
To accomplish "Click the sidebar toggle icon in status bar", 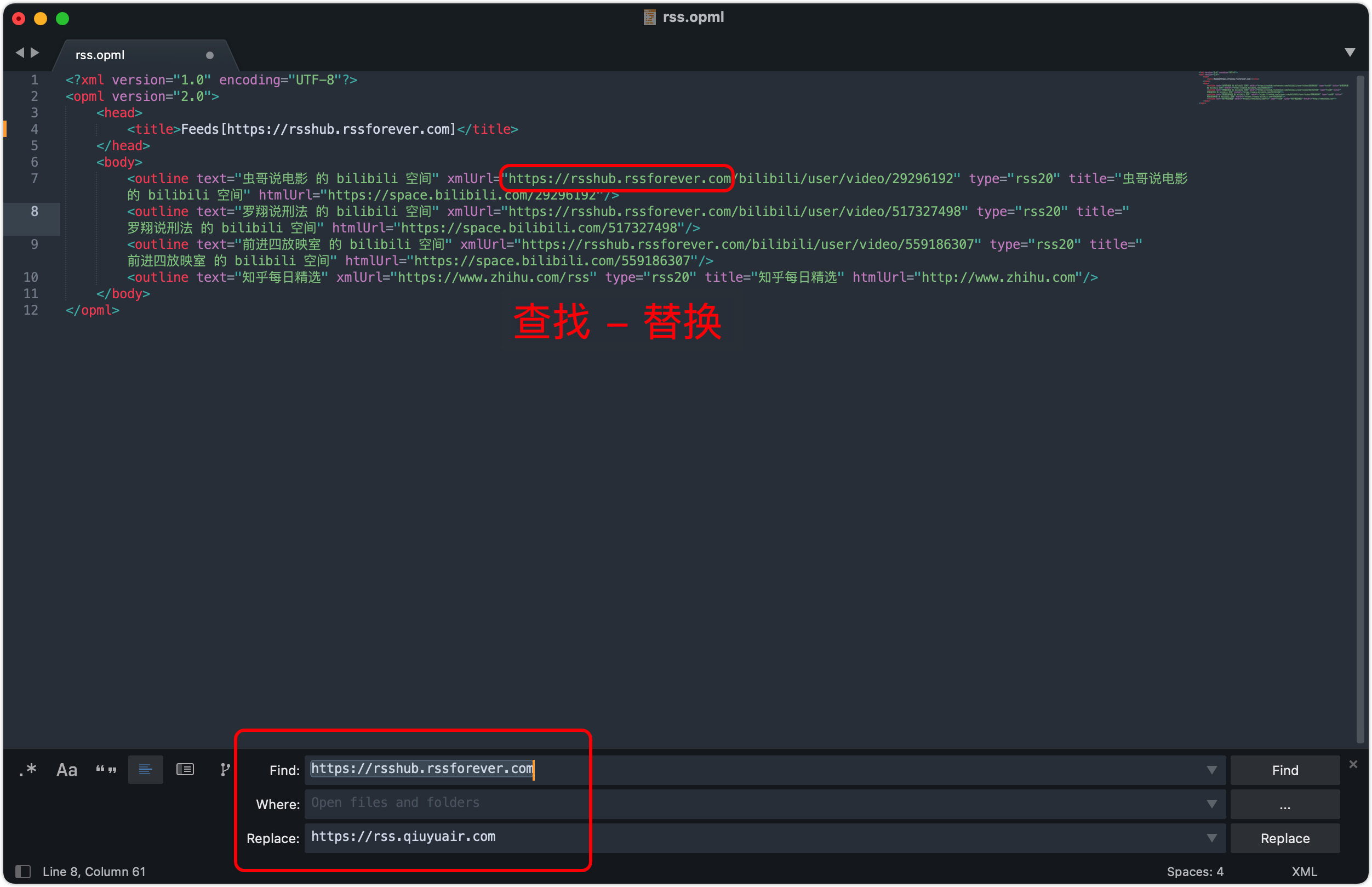I will (x=23, y=872).
